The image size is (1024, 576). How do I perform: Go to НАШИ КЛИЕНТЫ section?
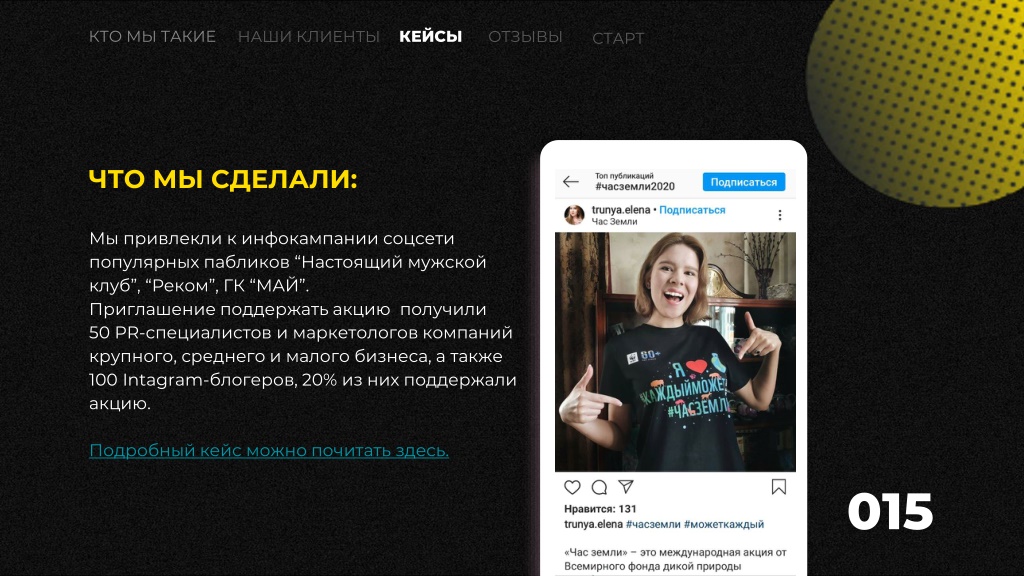[308, 37]
